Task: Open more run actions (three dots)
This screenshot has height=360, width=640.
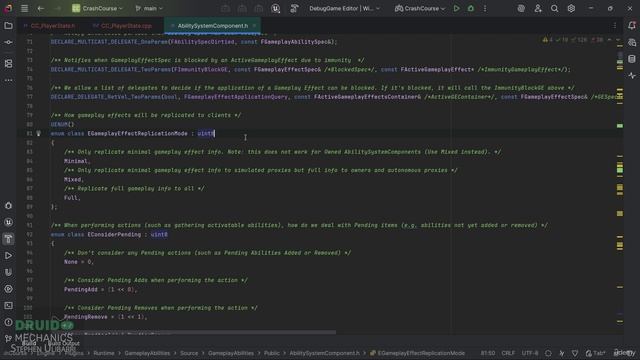Action: tap(485, 8)
